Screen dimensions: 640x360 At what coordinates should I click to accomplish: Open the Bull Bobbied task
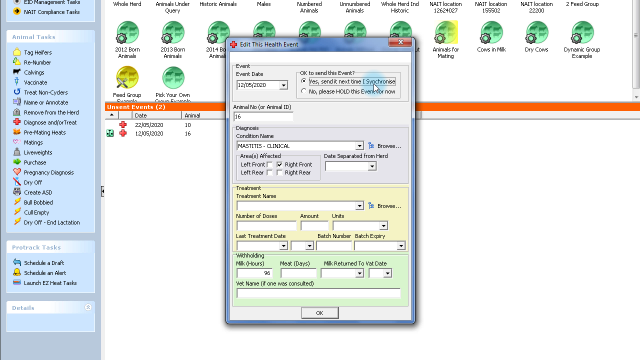tap(38, 202)
